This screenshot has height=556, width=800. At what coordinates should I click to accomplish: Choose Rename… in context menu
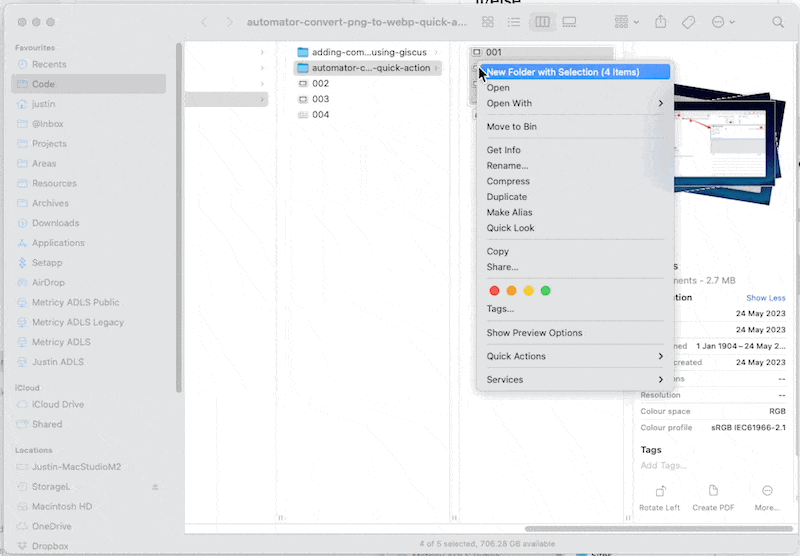coord(574,166)
